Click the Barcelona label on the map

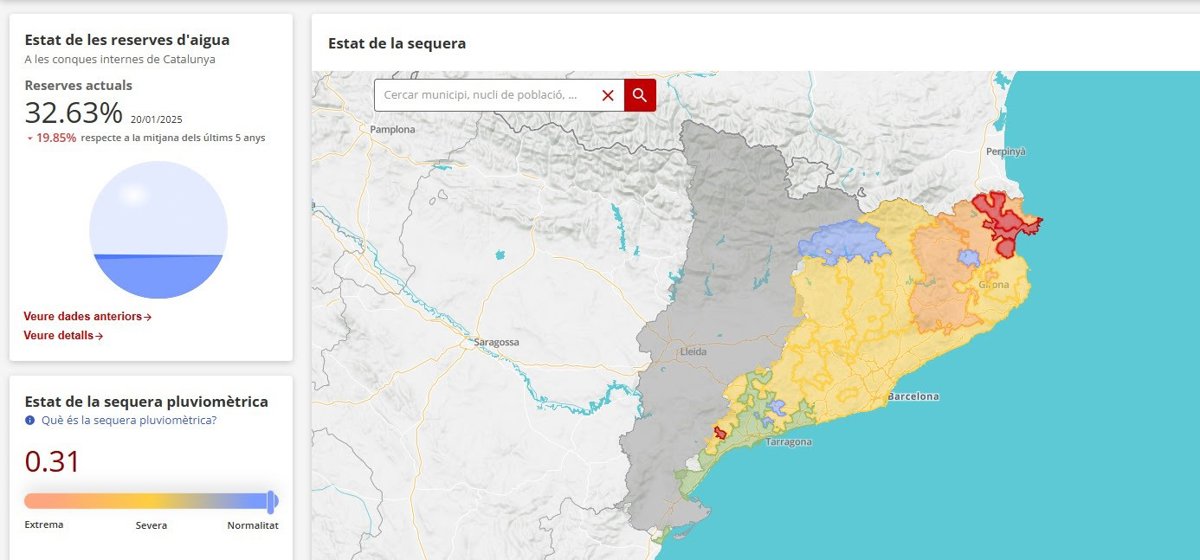[x=913, y=397]
